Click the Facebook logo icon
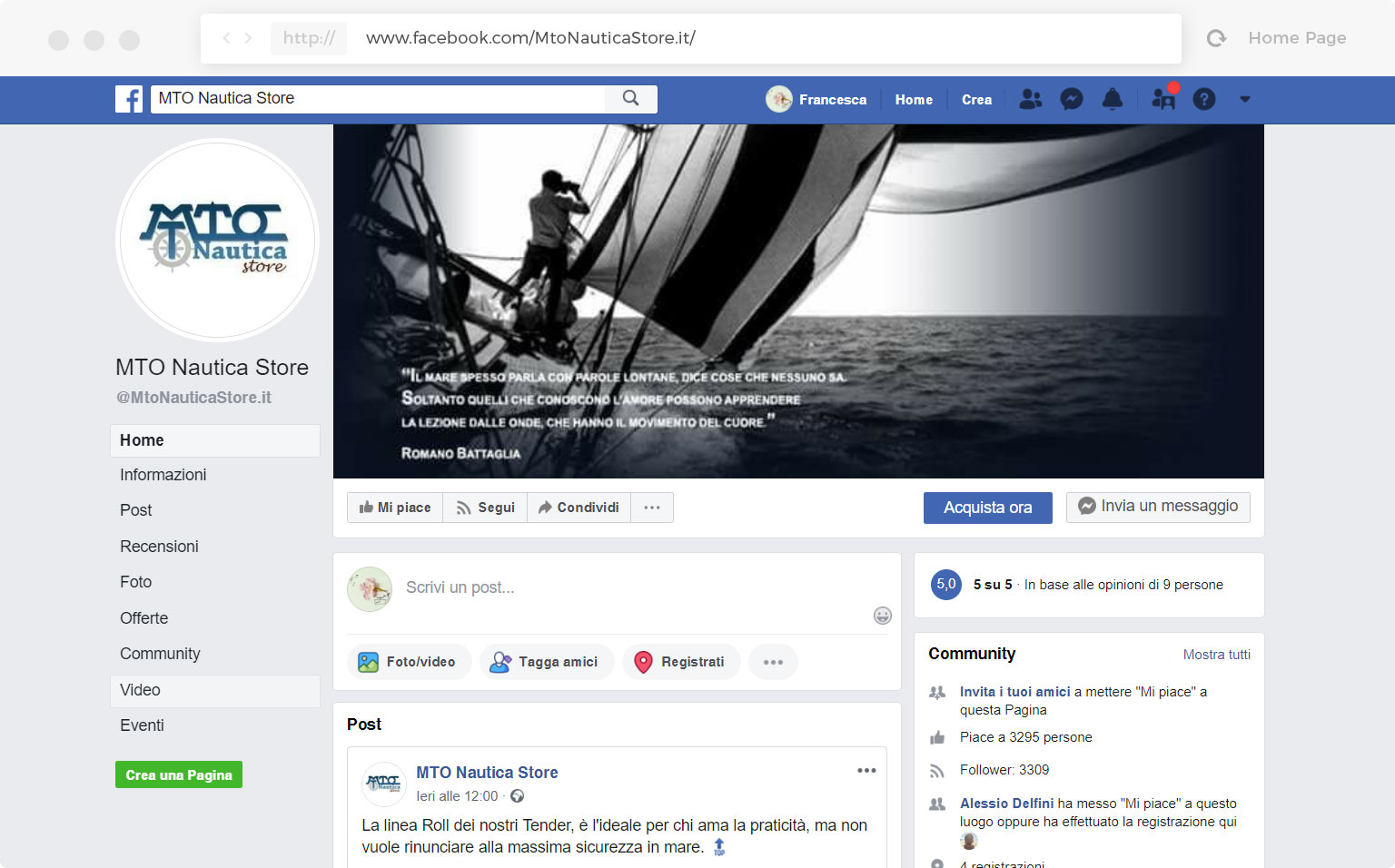The height and width of the screenshot is (868, 1395). (x=129, y=99)
